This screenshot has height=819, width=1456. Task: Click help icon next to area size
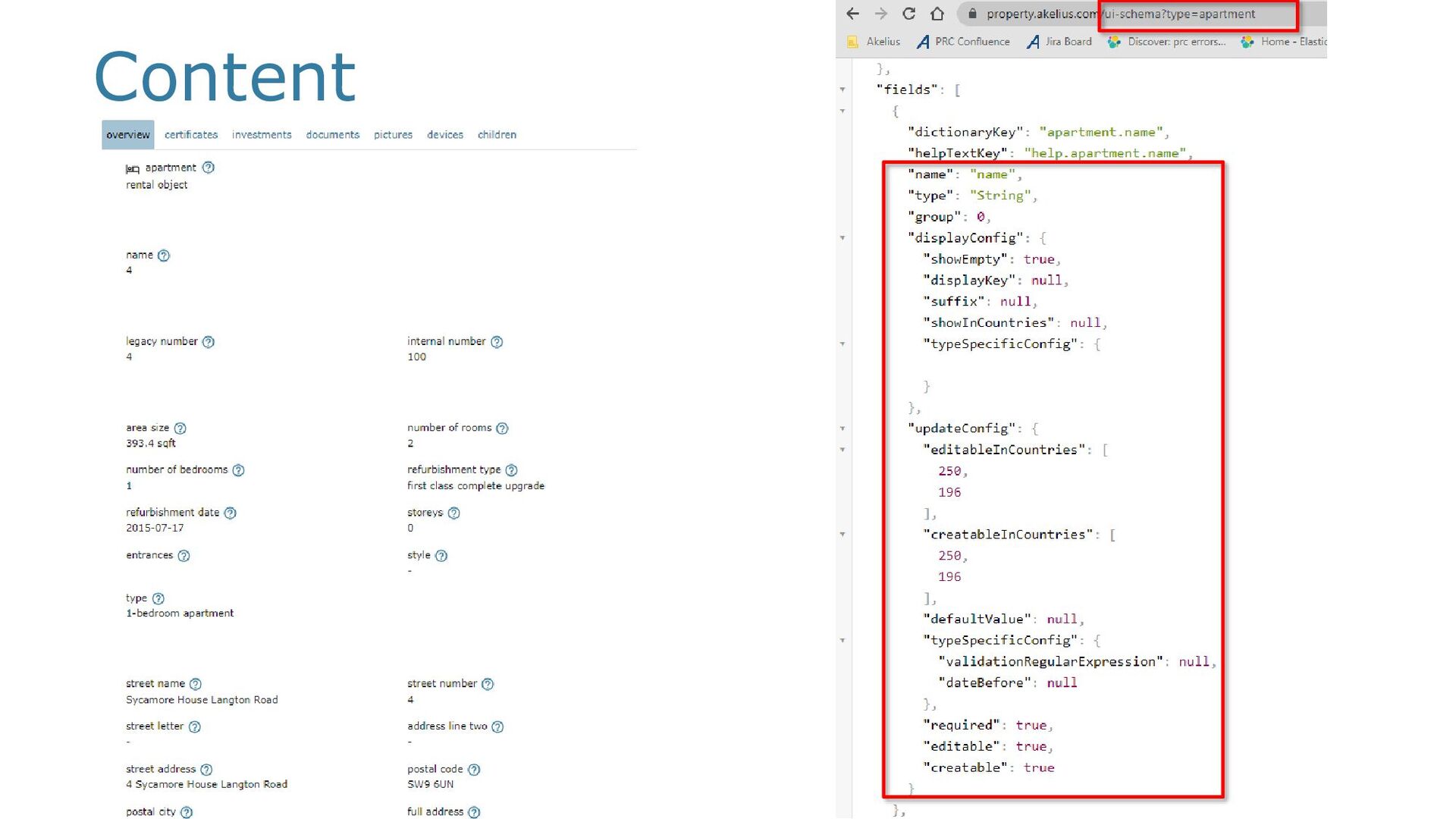180,428
